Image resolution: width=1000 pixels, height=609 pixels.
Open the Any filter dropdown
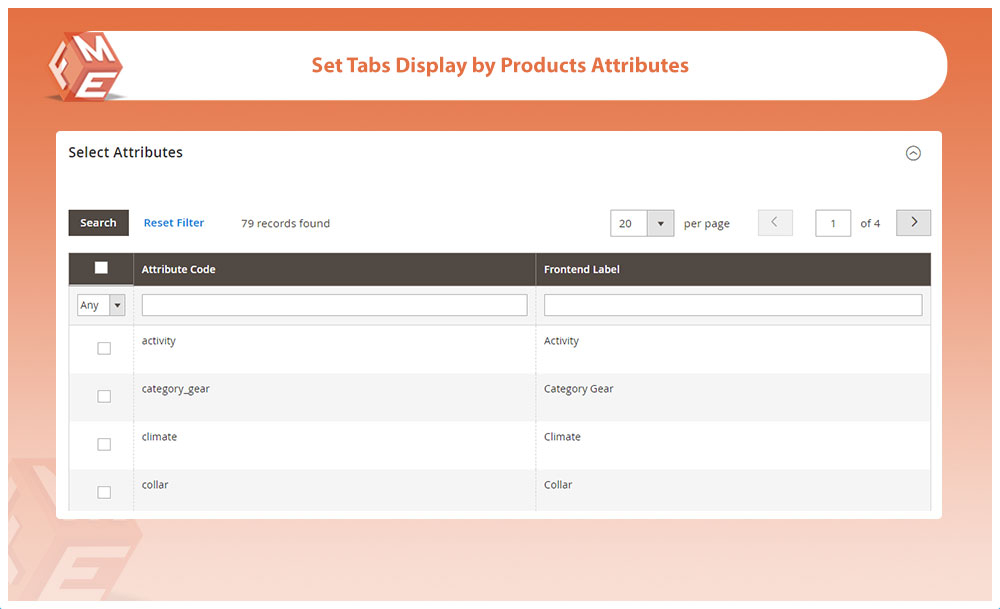tap(101, 305)
